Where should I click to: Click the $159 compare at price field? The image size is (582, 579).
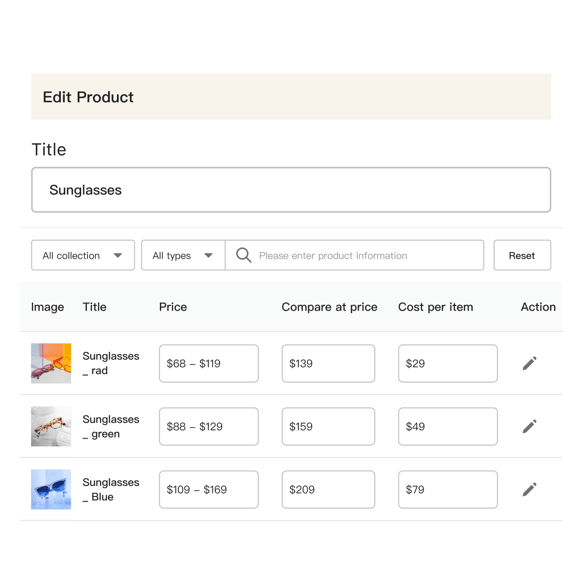328,426
